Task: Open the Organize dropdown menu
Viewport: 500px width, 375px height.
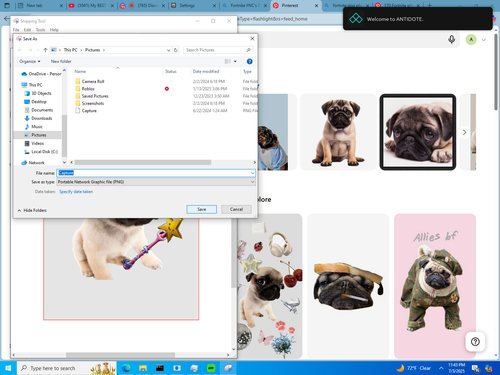Action: tap(30, 61)
